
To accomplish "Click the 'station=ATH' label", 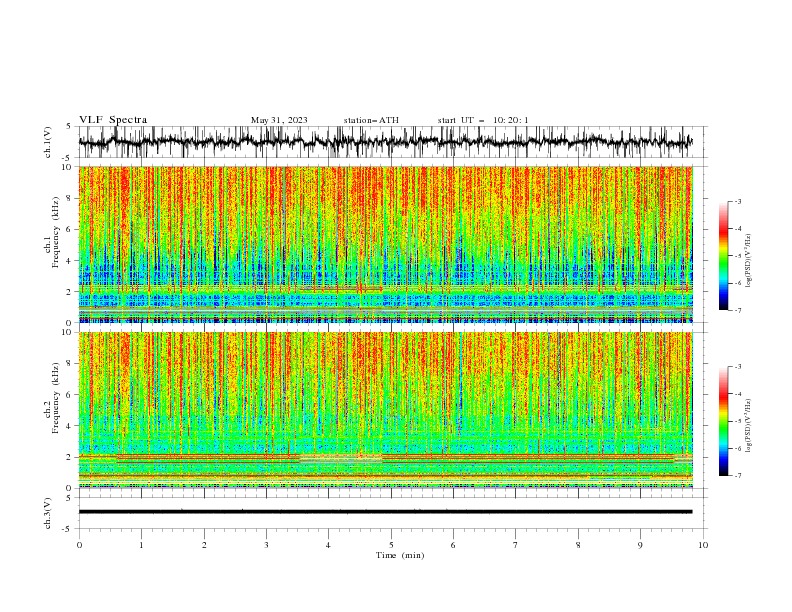I will [x=371, y=120].
